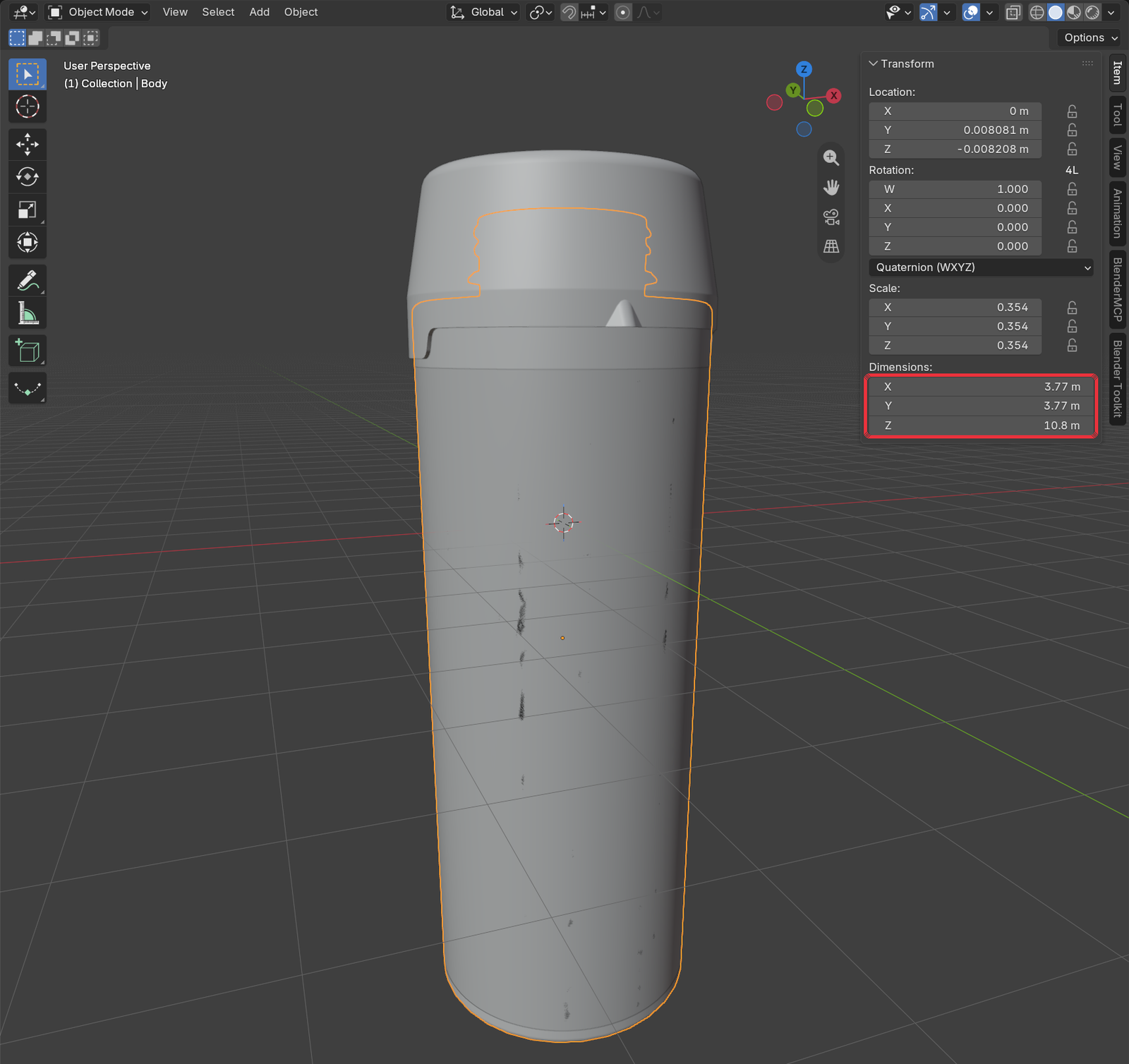Open Global transform orientation dropdown
The height and width of the screenshot is (1064, 1129).
tap(484, 12)
